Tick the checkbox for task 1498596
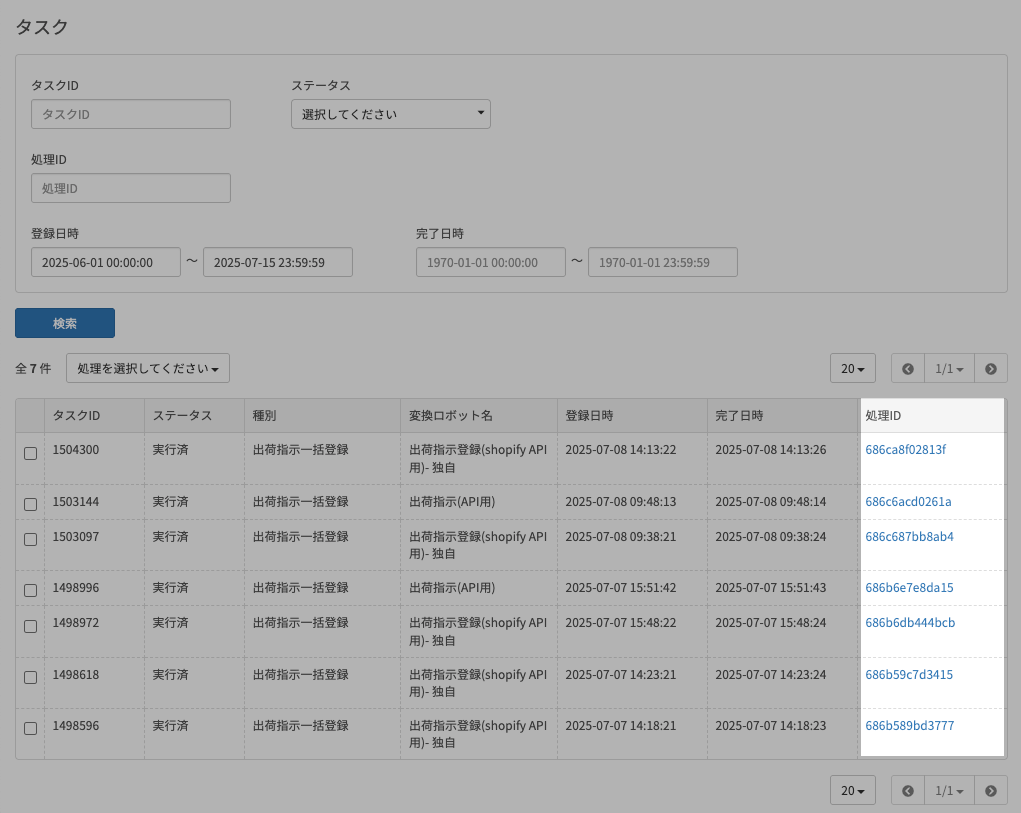The image size is (1021, 813). [30, 728]
